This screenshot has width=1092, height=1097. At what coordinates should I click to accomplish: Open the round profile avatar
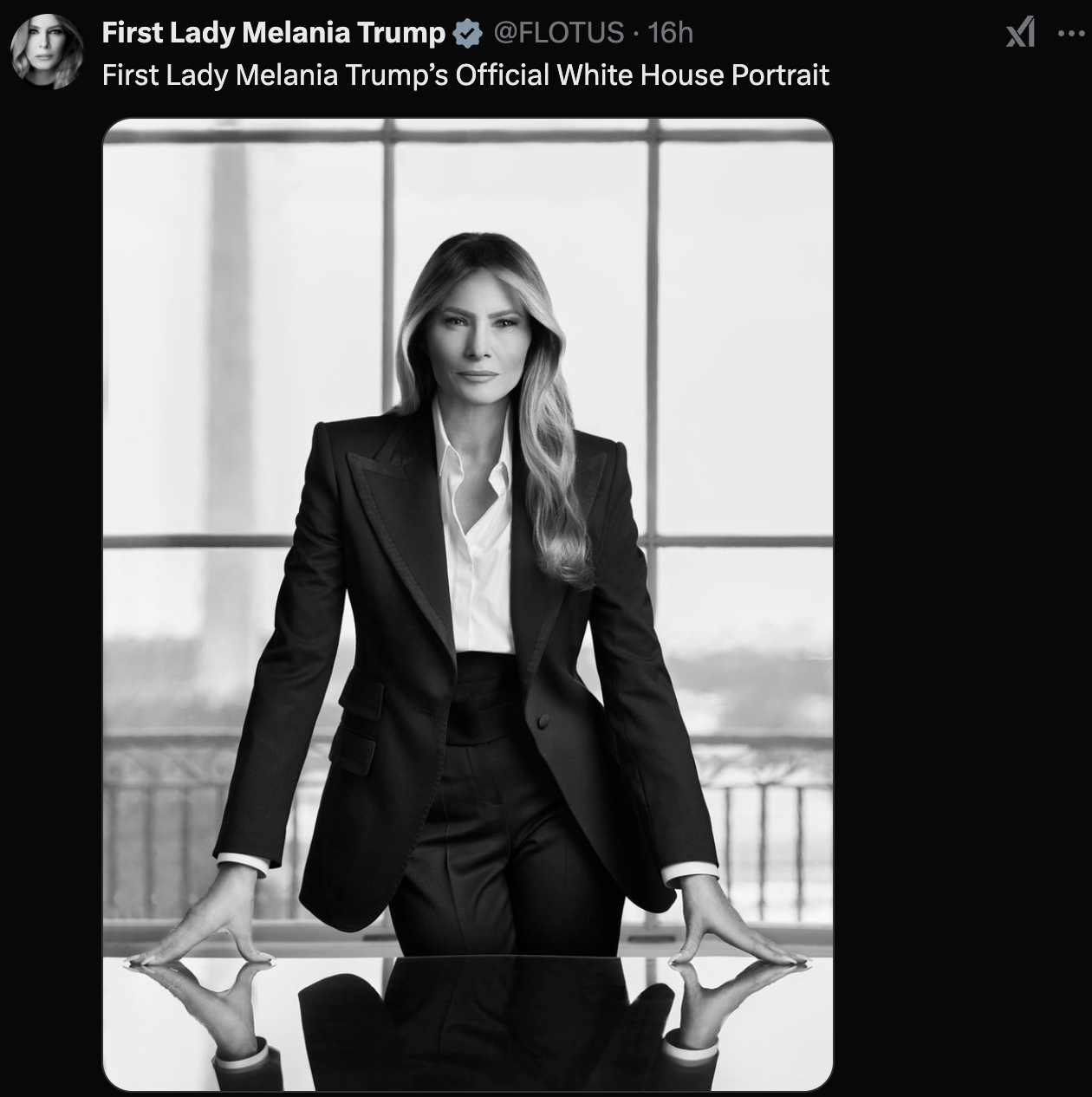(47, 52)
